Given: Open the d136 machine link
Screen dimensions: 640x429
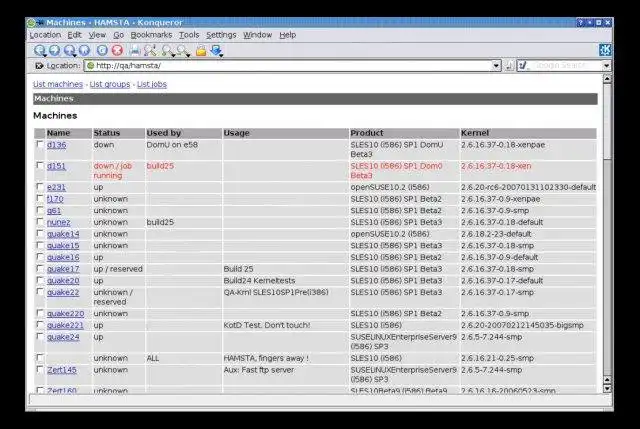Looking at the screenshot, I should click(x=56, y=145).
